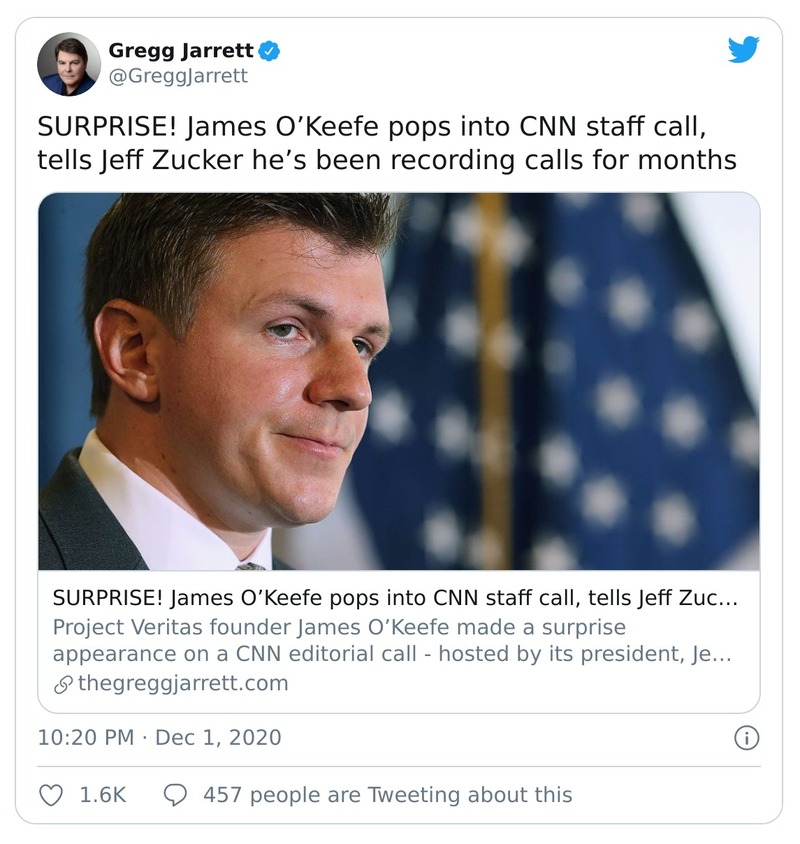
Task: Click the reply speech bubble icon
Action: 175,795
